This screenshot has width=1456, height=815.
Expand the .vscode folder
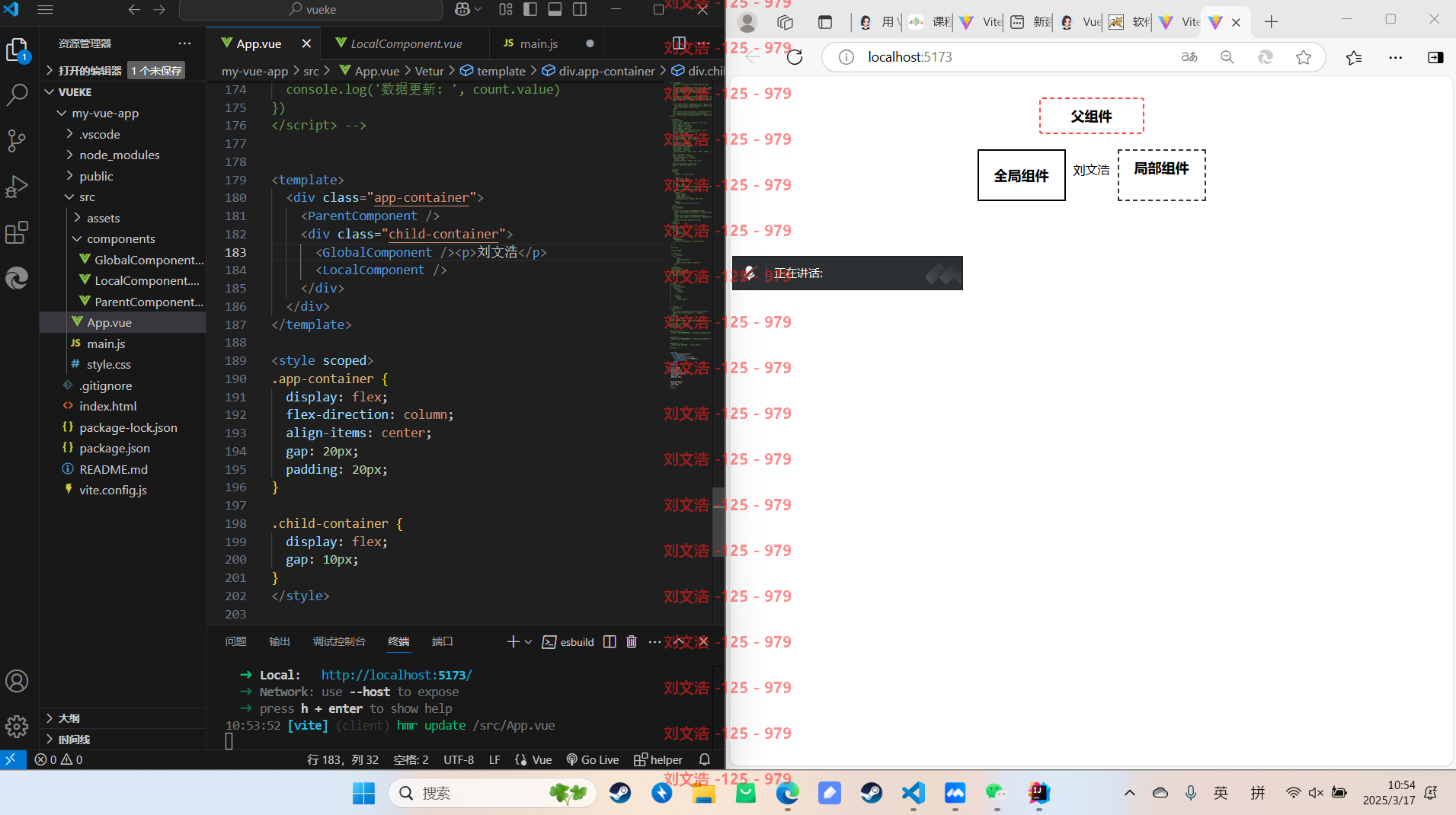(x=123, y=134)
